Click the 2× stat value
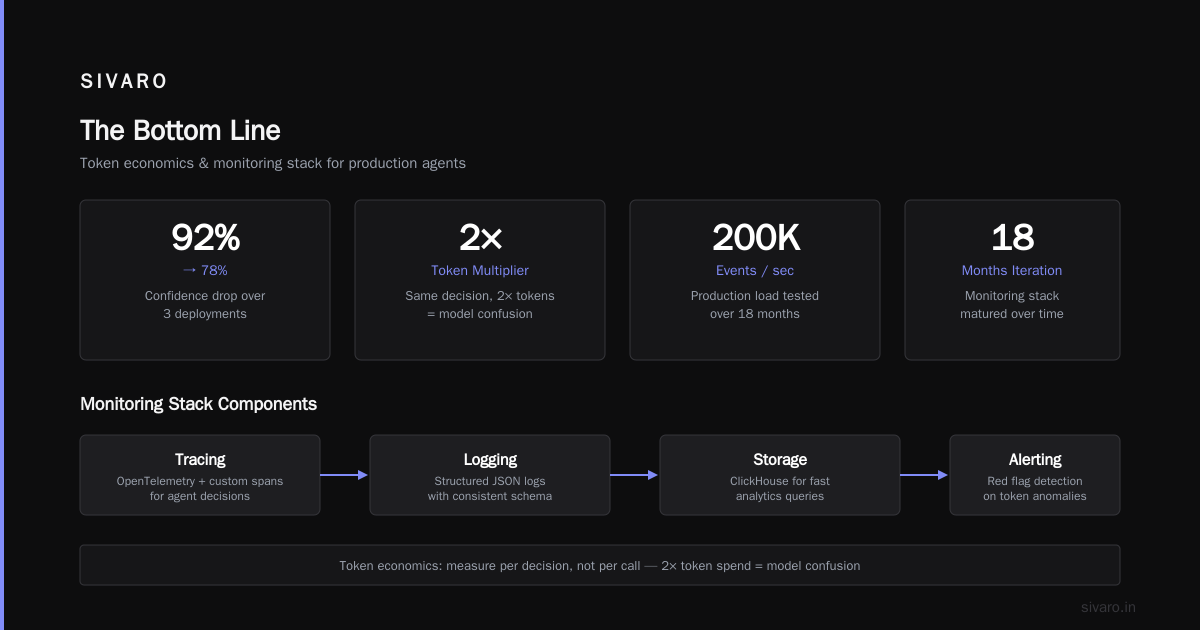The image size is (1200, 630). click(x=480, y=237)
